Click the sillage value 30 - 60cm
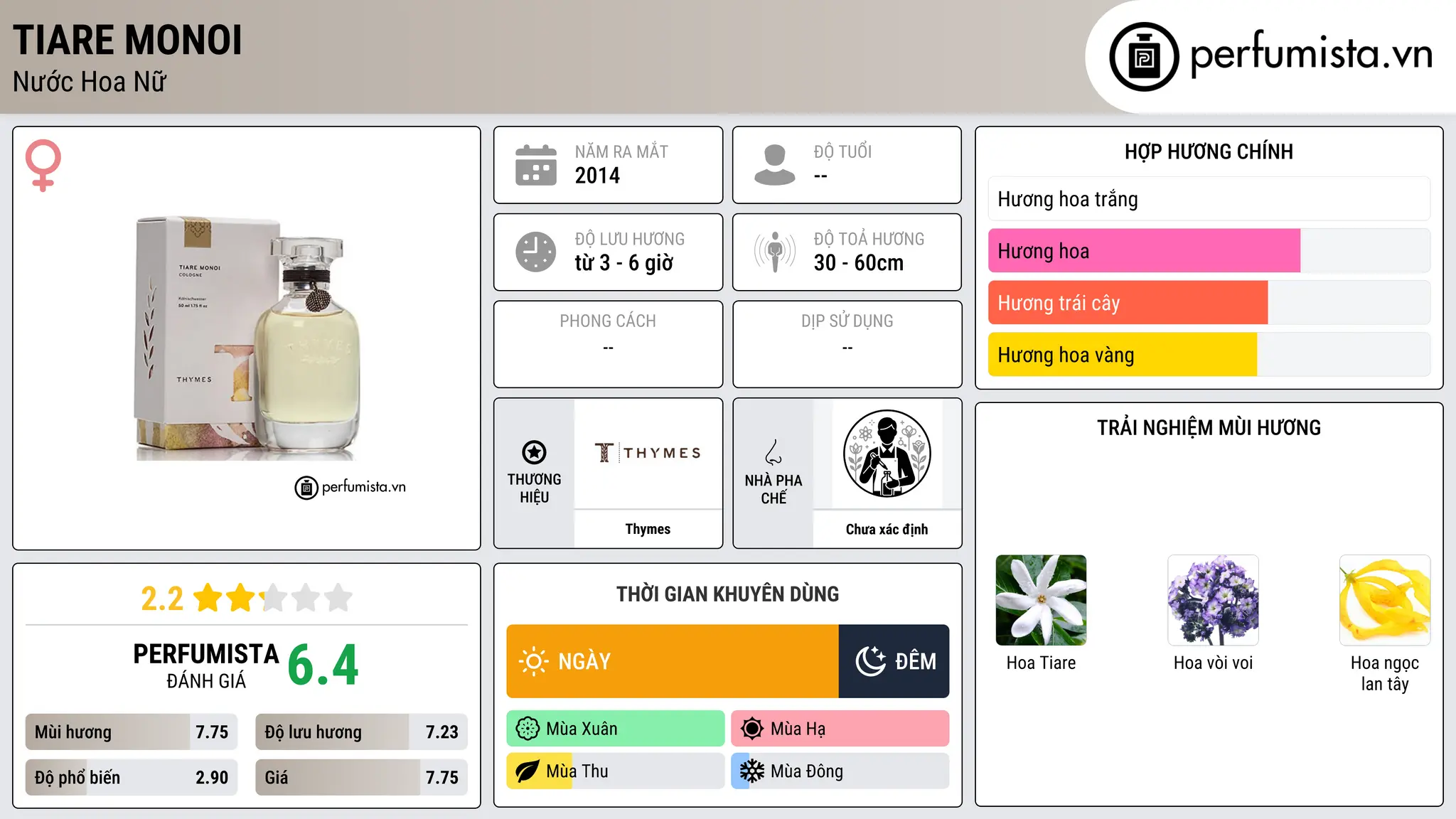The width and height of the screenshot is (1456, 819). [x=859, y=263]
